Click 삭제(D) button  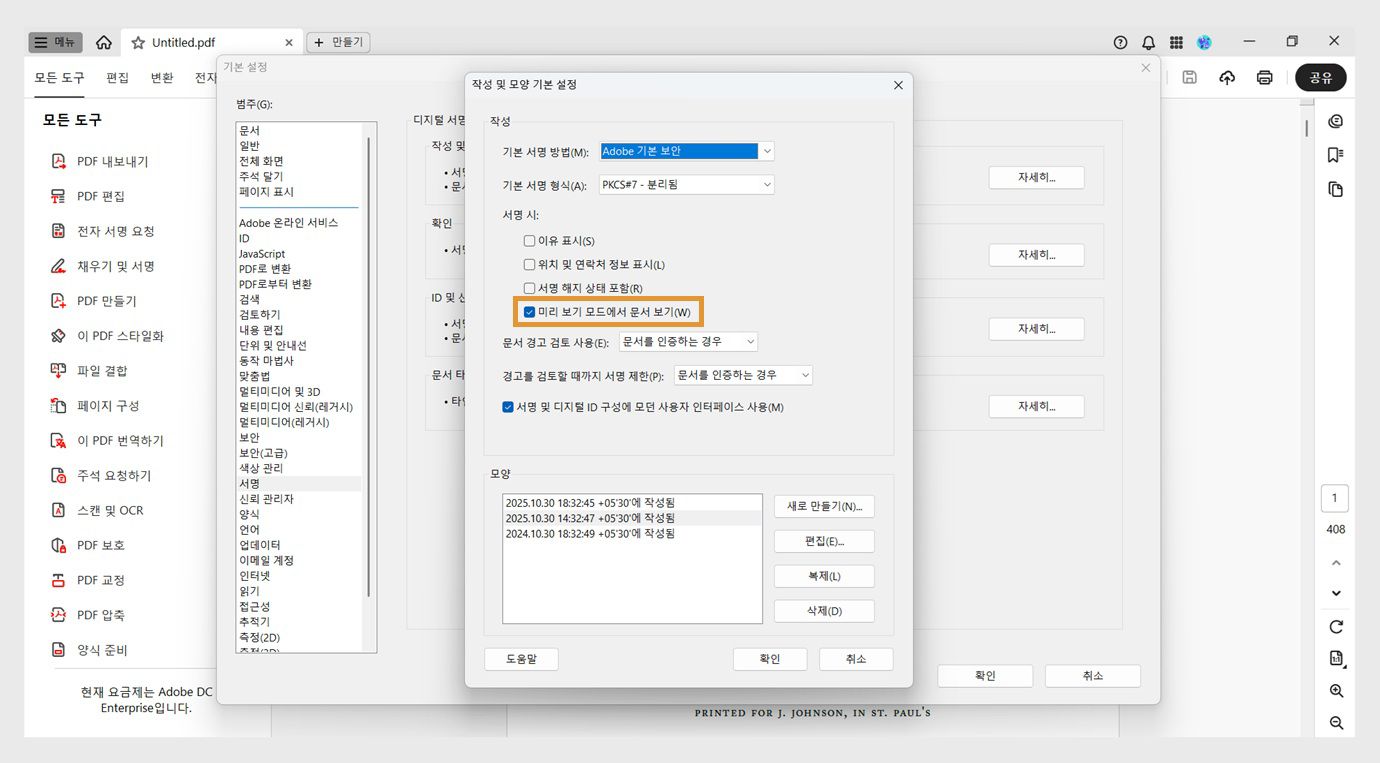[x=824, y=611]
